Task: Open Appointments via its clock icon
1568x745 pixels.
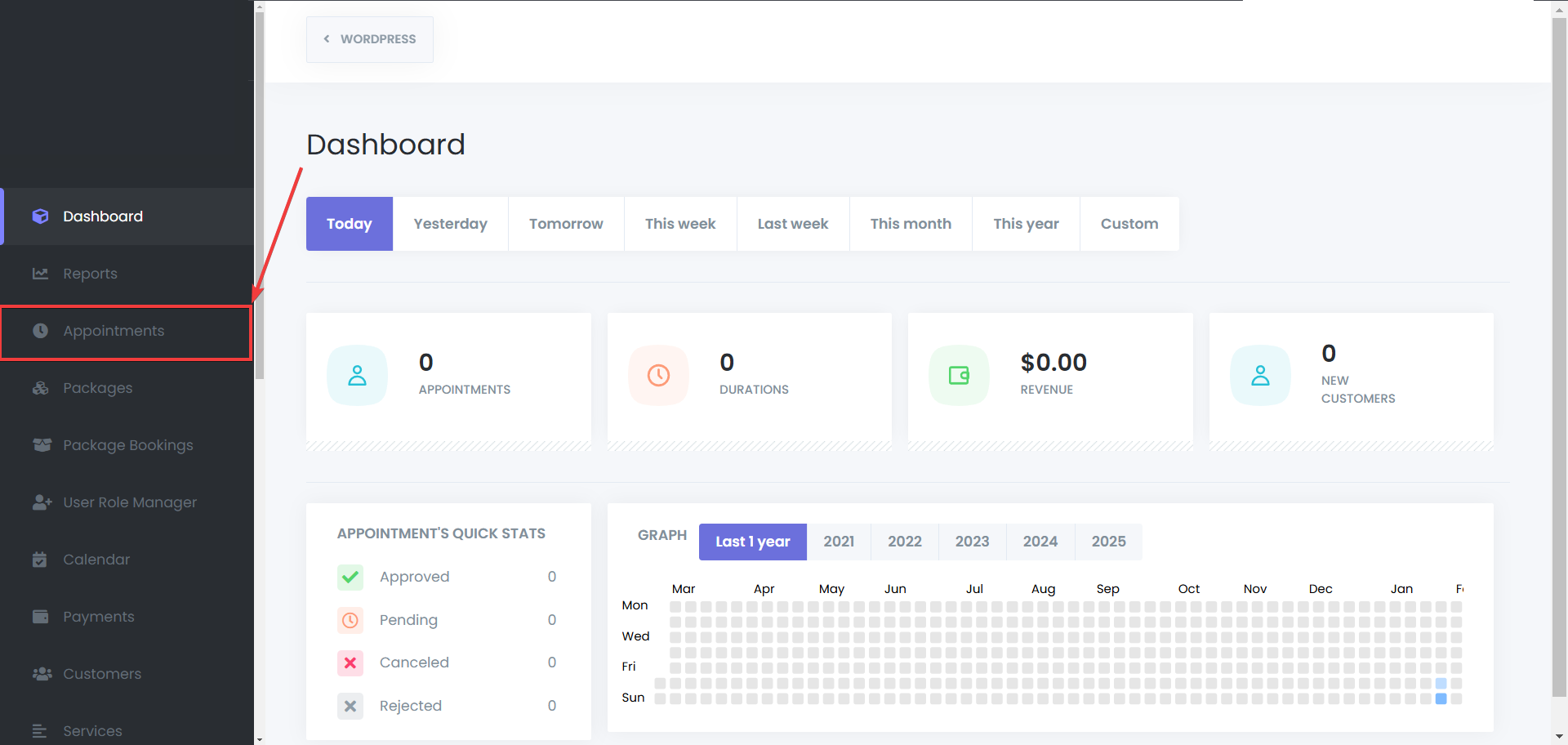Action: tap(40, 331)
